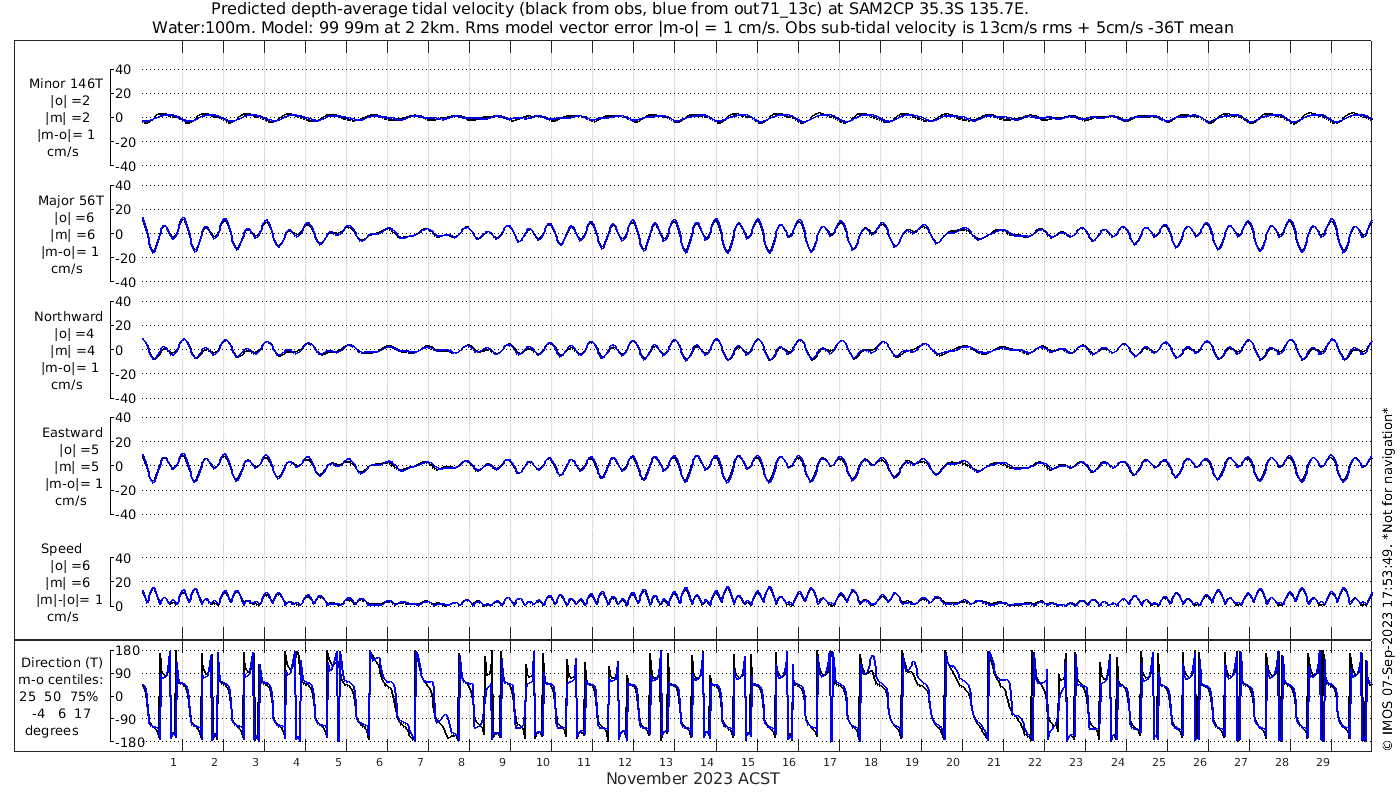Click the 40 tick of the Speed axis

pos(124,558)
